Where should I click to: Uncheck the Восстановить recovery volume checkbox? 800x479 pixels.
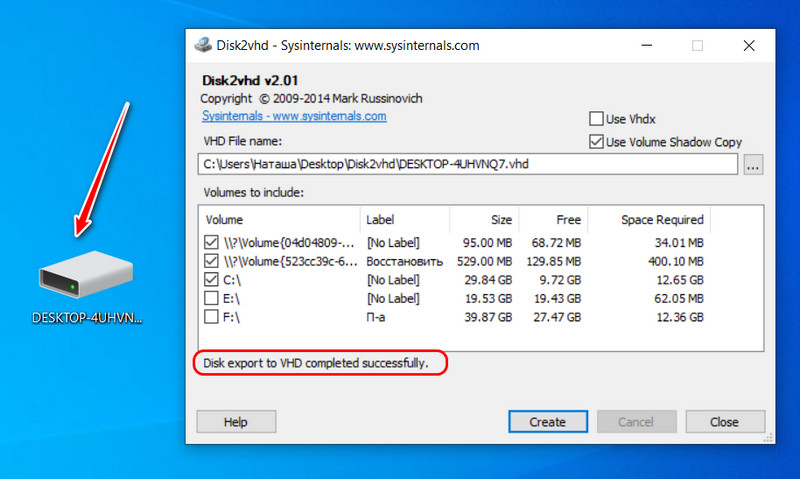pos(211,261)
